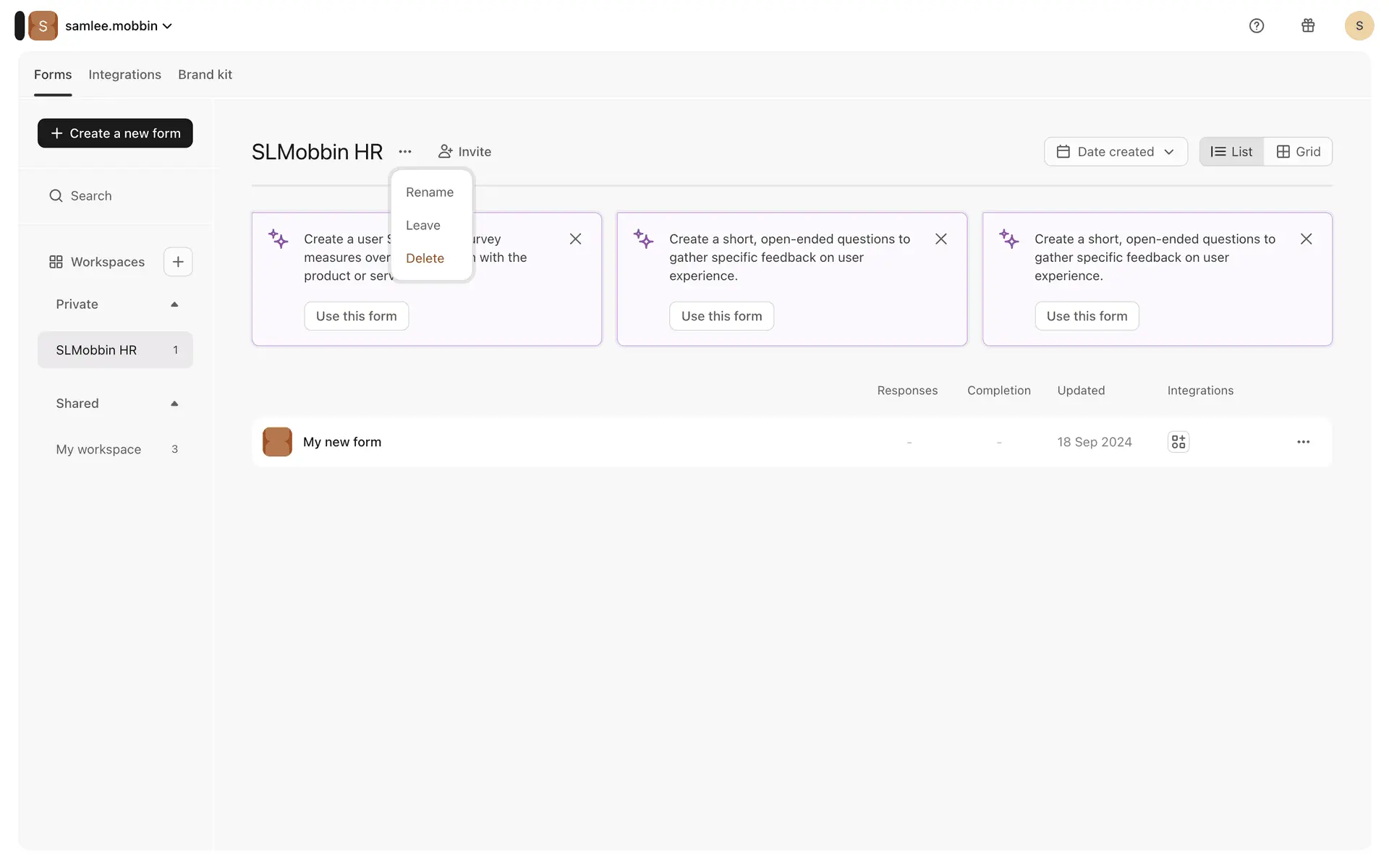Click the gift box icon
The image size is (1389, 868).
(x=1308, y=26)
